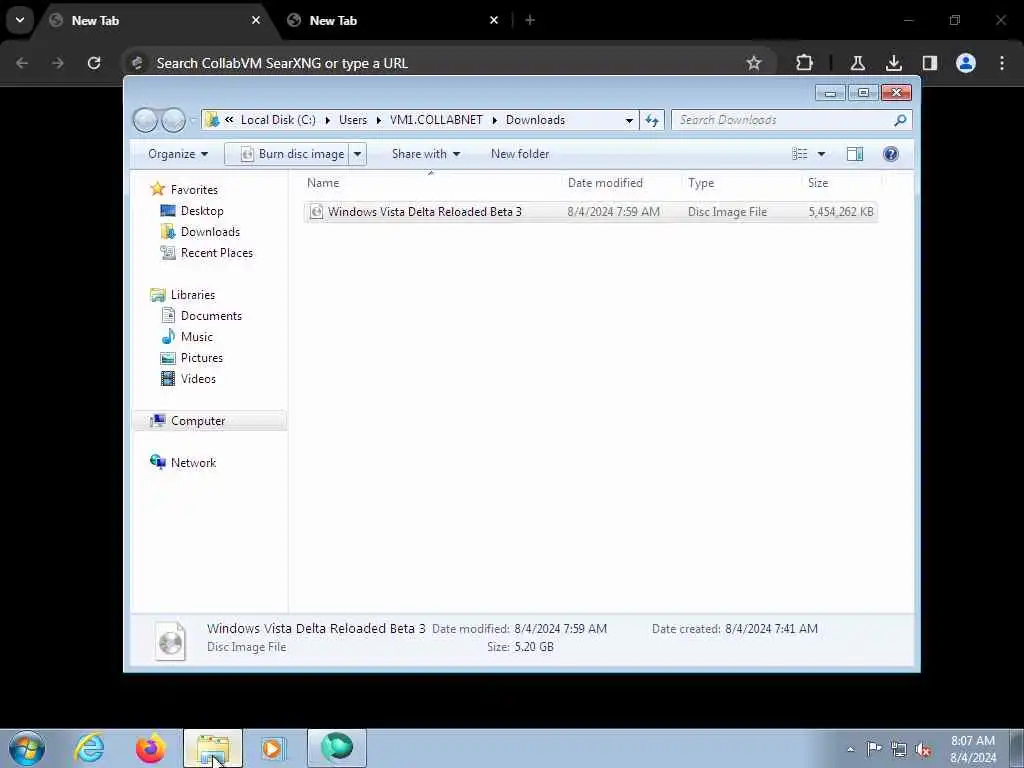
Task: Open Chrome extensions puzzle icon
Action: pos(805,63)
